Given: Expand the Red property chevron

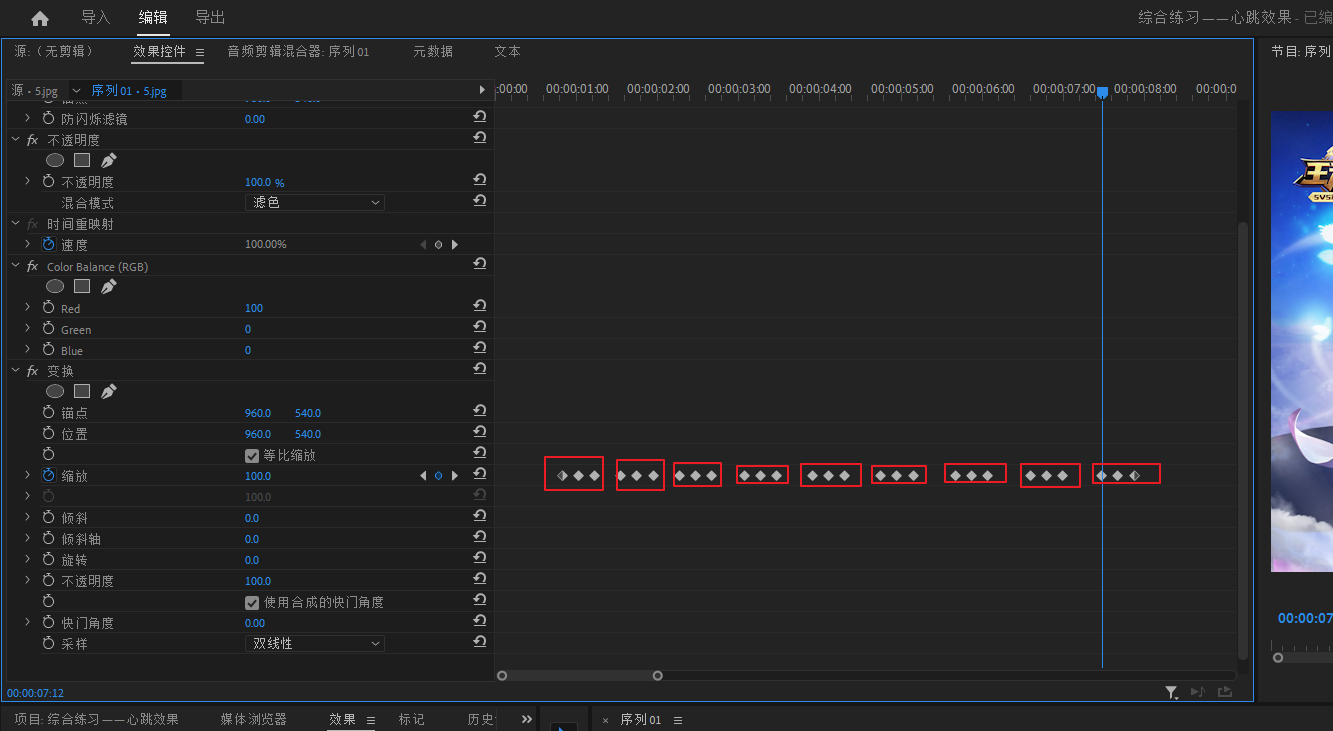Looking at the screenshot, I should [x=27, y=308].
